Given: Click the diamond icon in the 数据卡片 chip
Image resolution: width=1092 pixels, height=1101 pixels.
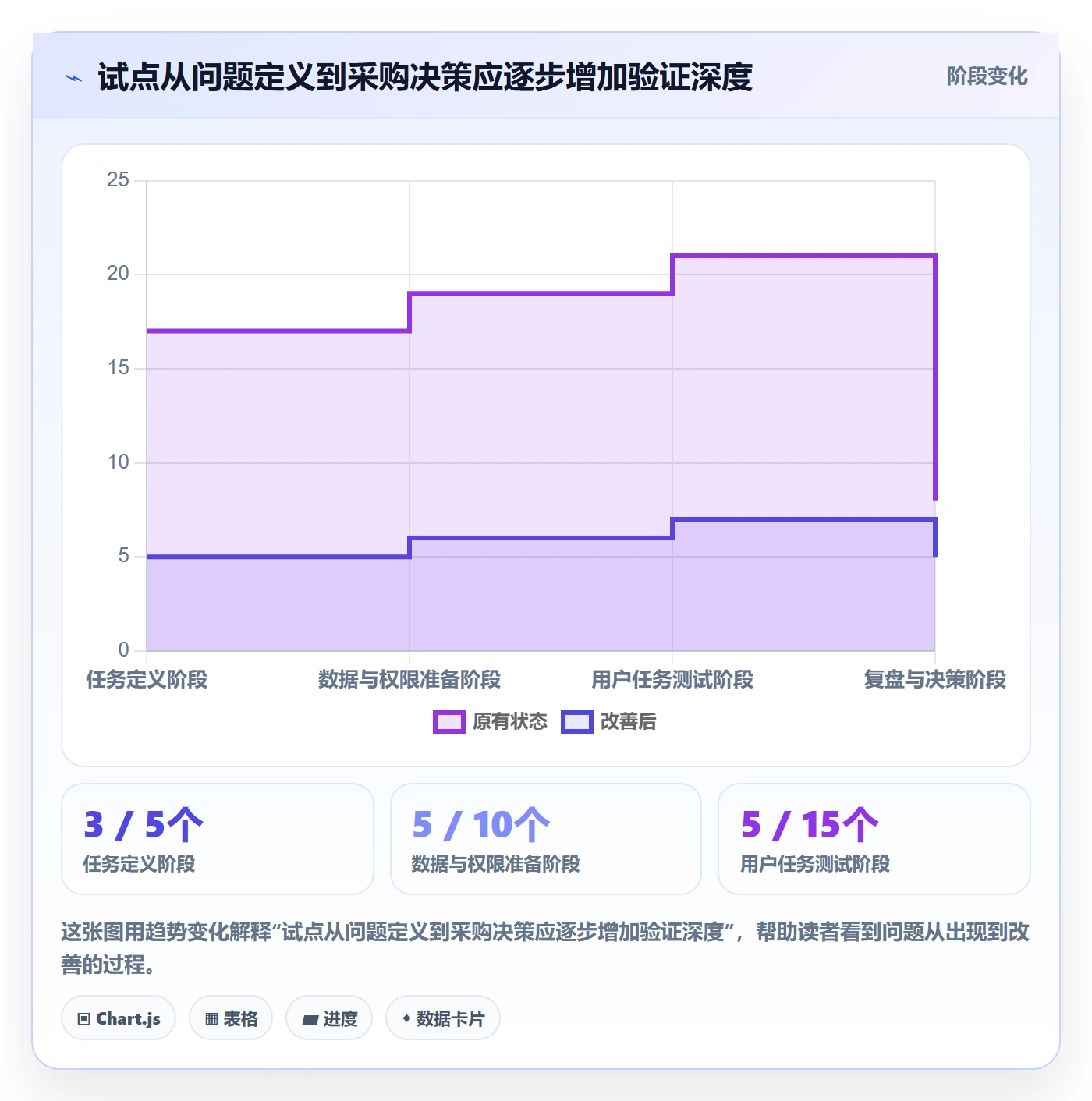Looking at the screenshot, I should click(x=406, y=1018).
